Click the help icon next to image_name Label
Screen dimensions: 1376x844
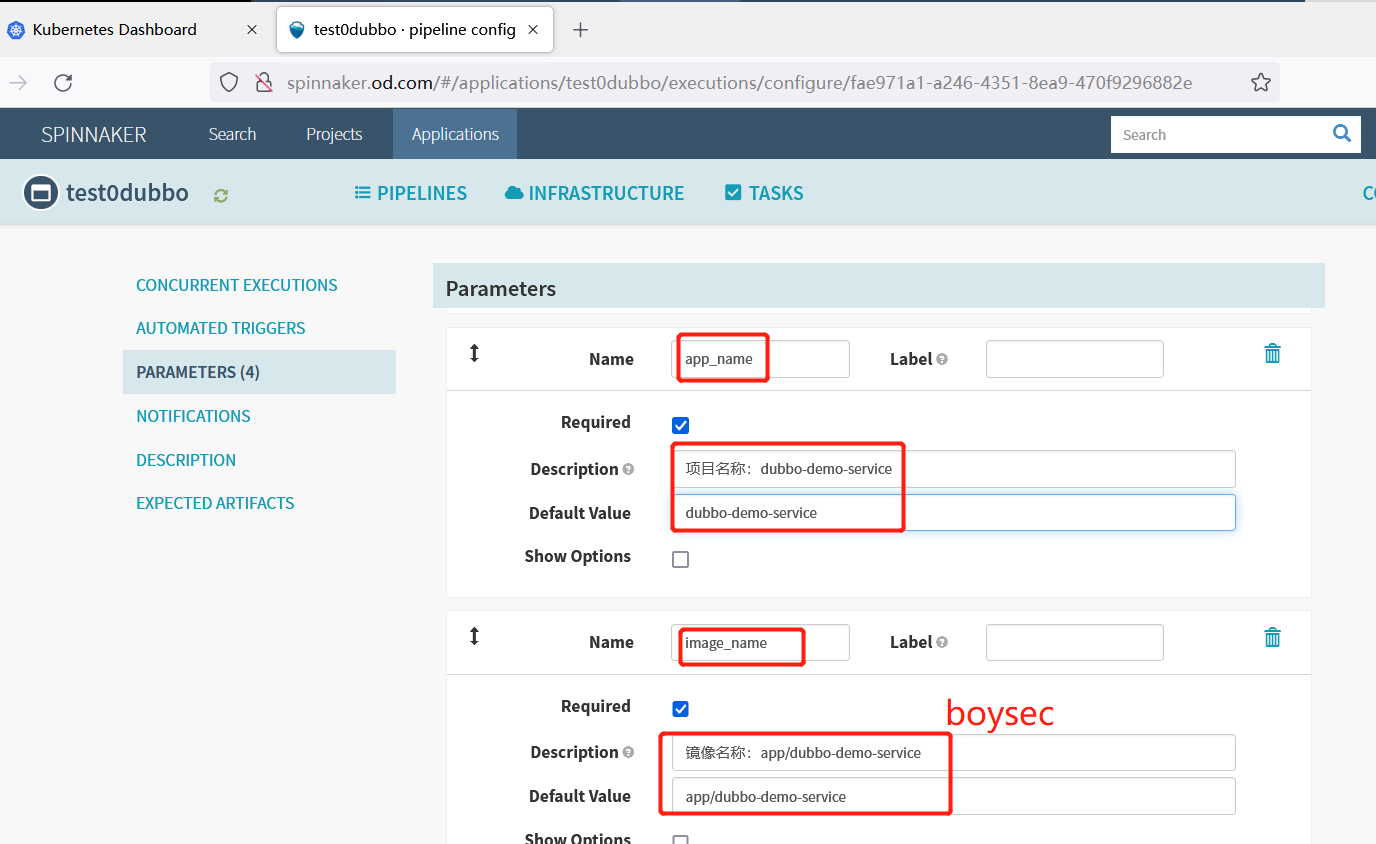point(942,643)
